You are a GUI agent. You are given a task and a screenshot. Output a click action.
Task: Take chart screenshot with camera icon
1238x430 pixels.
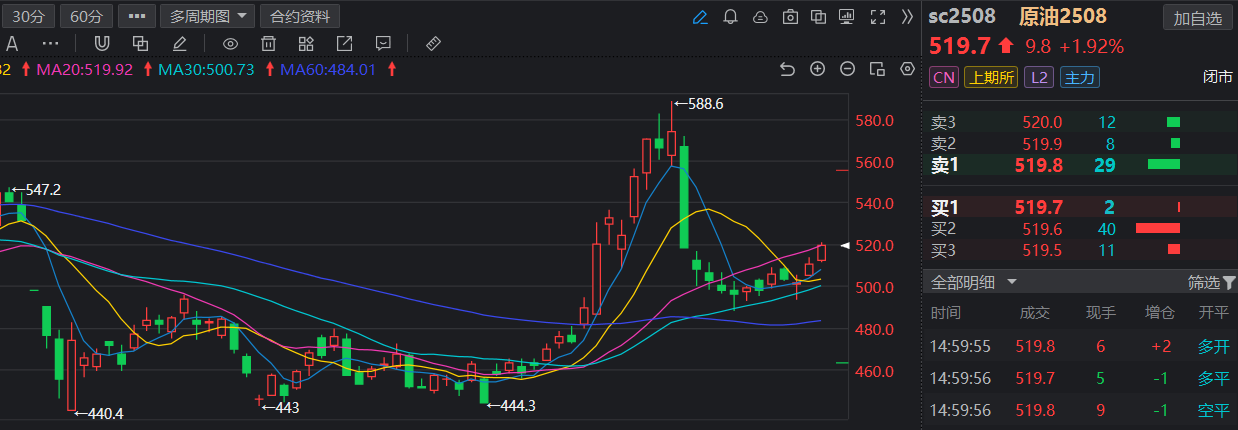point(791,16)
